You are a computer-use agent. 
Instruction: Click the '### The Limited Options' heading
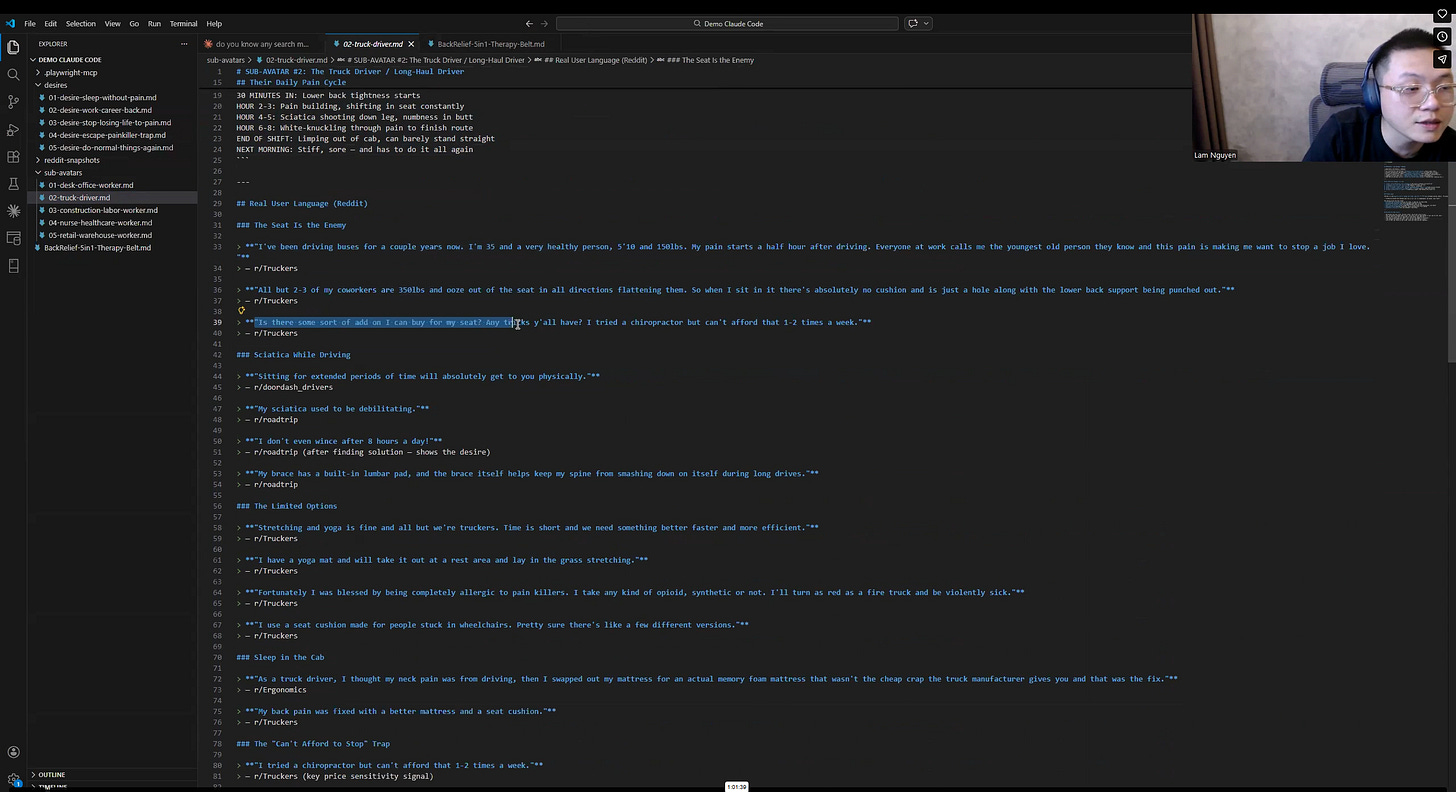[x=286, y=506]
